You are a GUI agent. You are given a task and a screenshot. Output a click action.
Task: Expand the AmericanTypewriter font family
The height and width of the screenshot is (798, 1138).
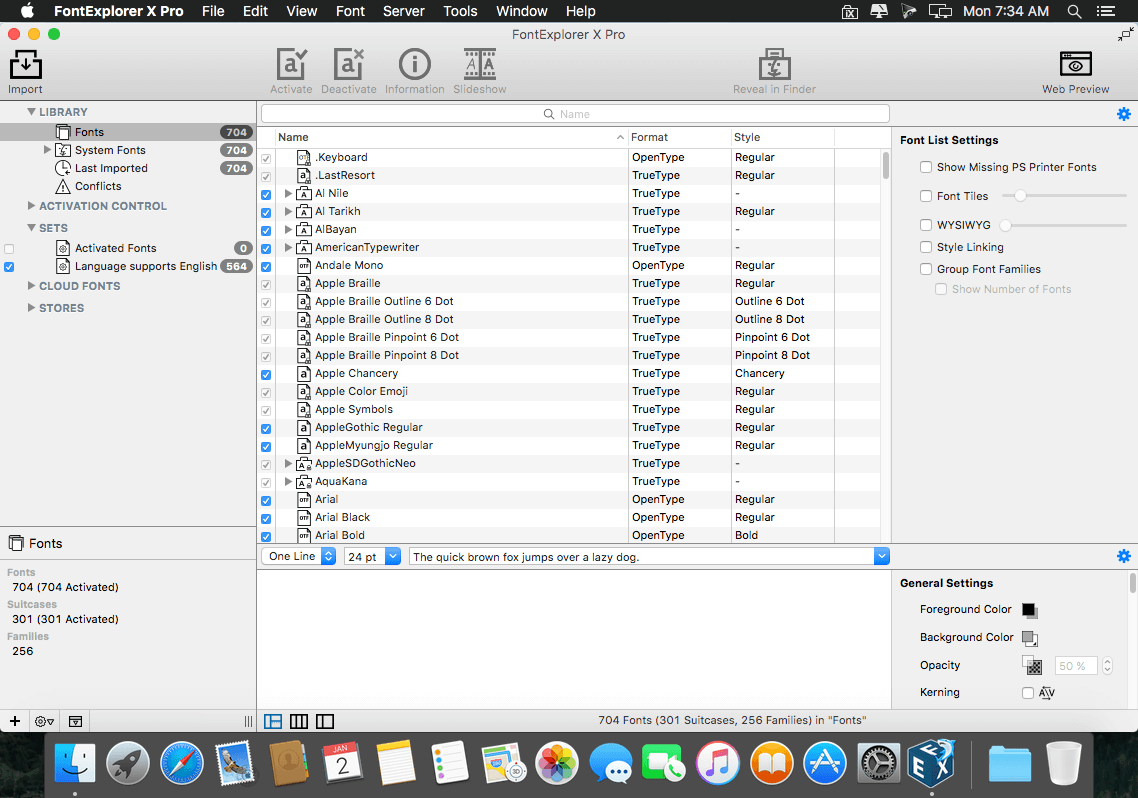click(288, 247)
